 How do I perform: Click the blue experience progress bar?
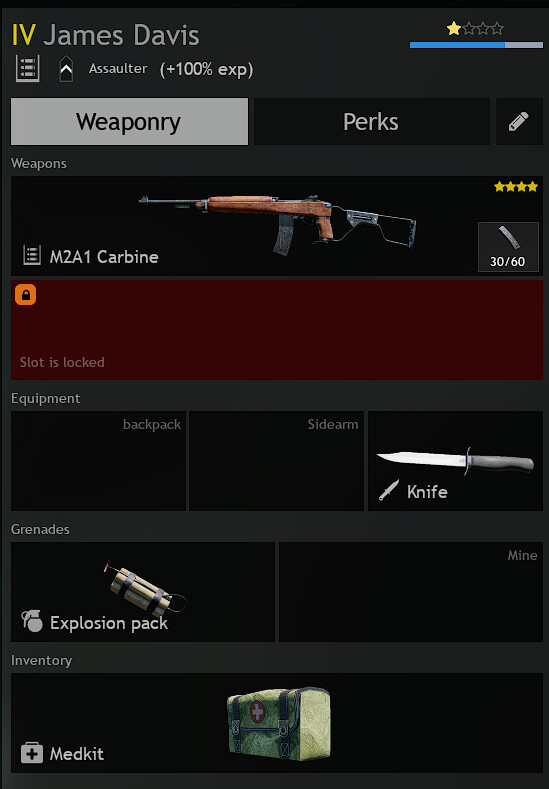pos(476,45)
